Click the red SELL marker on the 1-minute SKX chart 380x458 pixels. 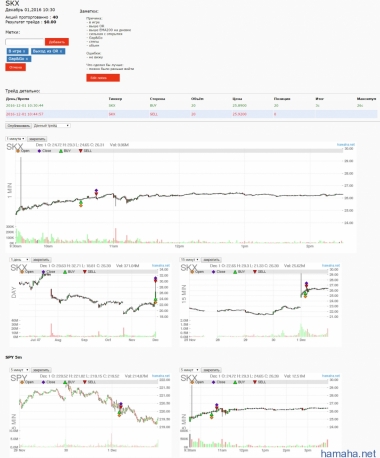coord(96,194)
